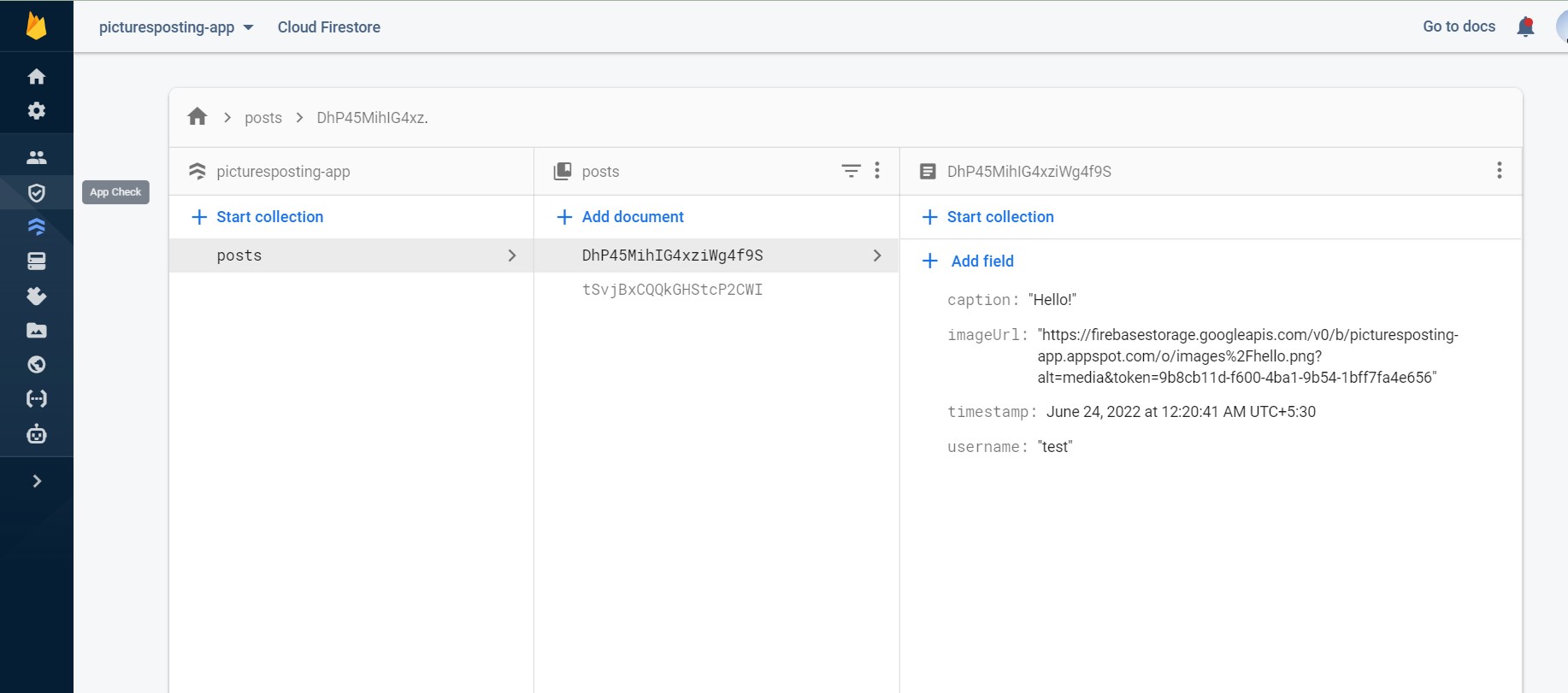
Task: Open Realtime Database sidebar icon
Action: 36,261
